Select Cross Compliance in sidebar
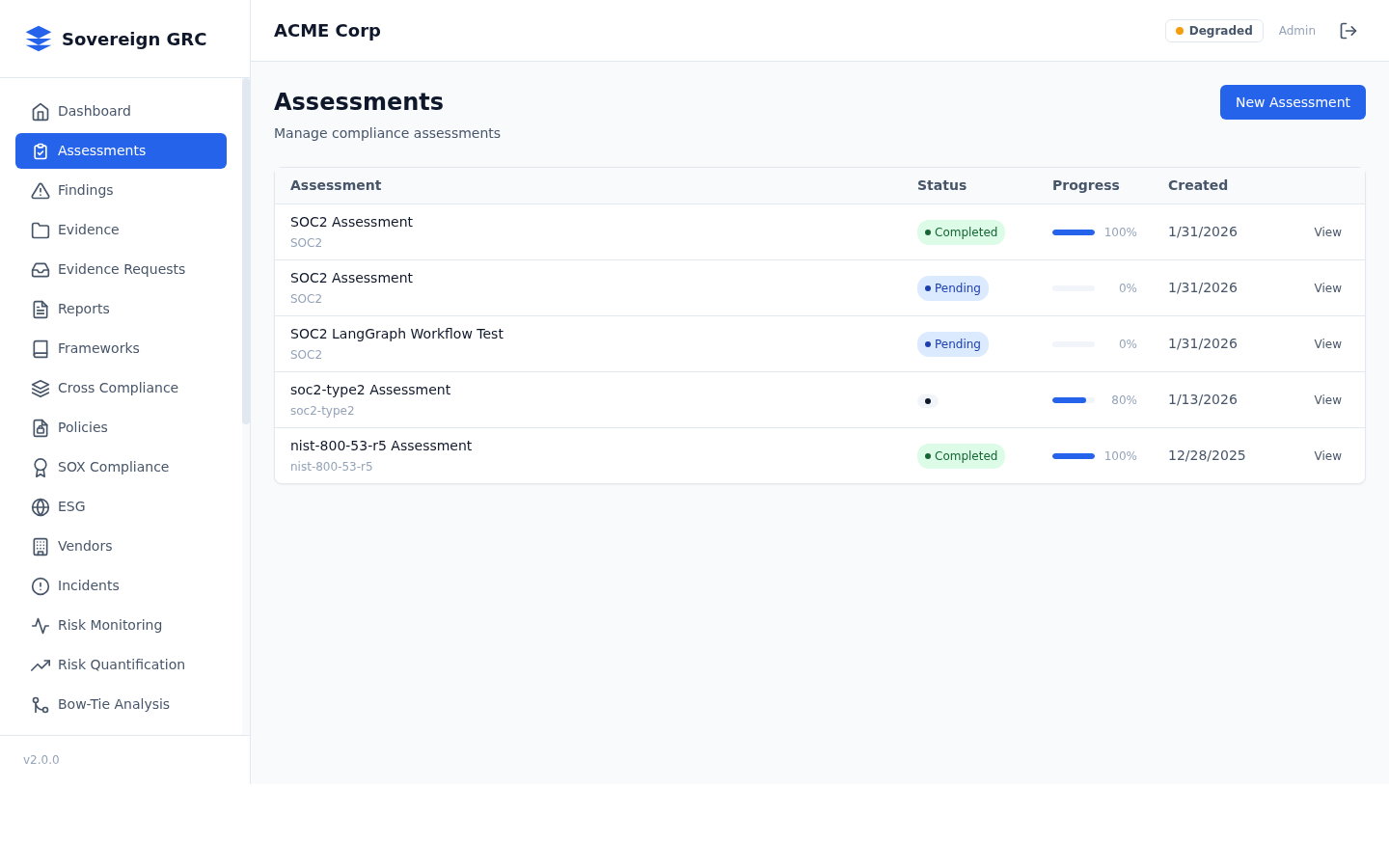Screen dimensions: 1389x868 click(x=118, y=388)
